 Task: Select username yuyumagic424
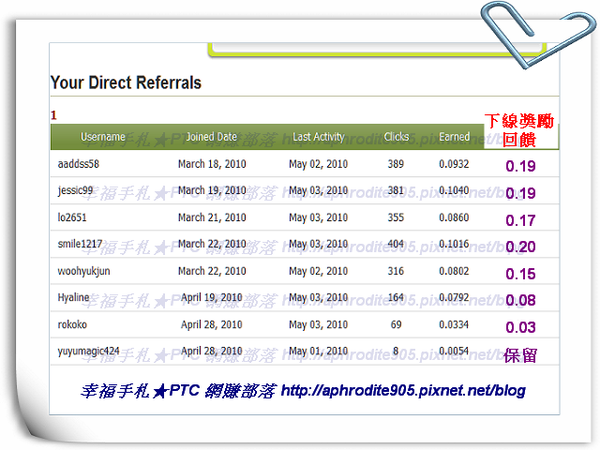pyautogui.click(x=88, y=351)
